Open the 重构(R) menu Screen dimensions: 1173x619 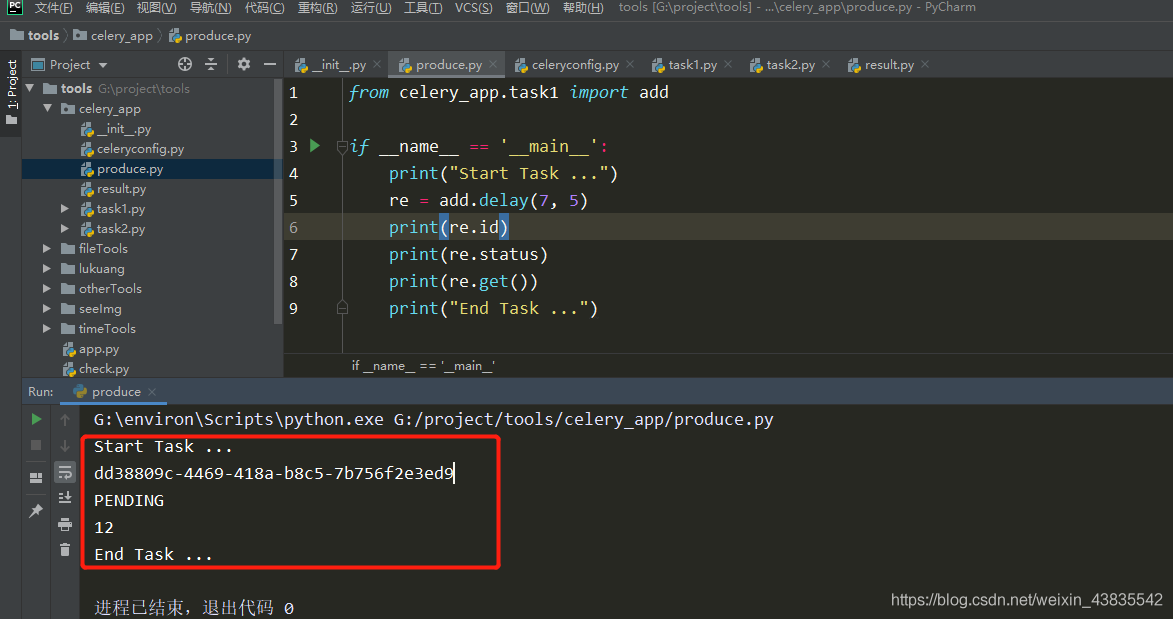click(317, 7)
